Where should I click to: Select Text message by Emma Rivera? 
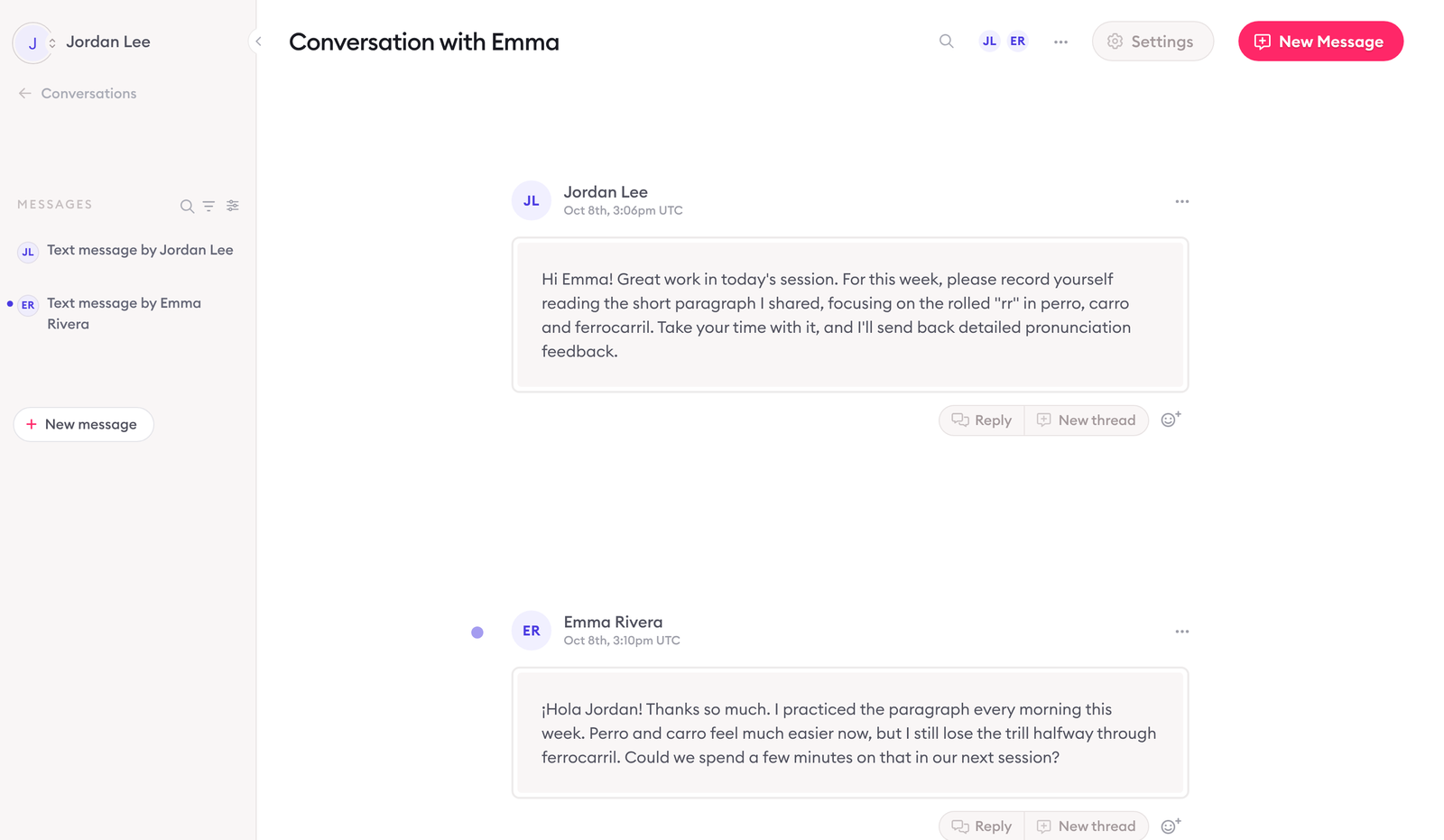click(126, 314)
